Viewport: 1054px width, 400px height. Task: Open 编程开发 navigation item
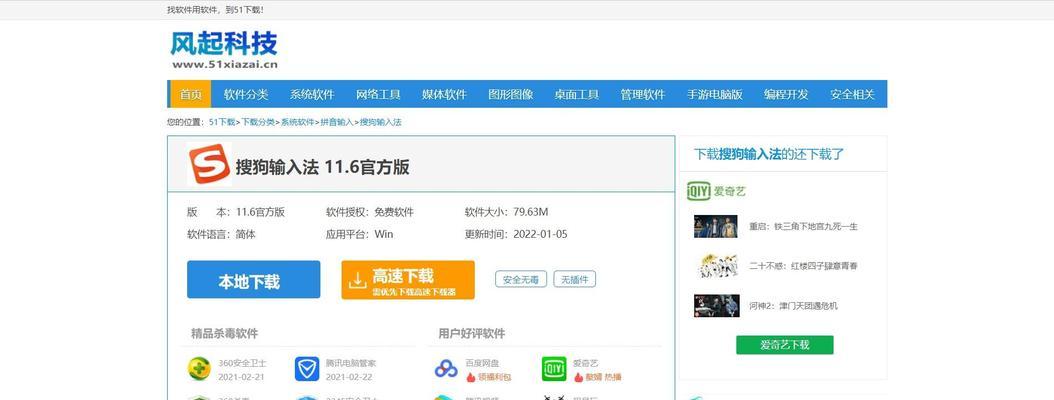[786, 94]
